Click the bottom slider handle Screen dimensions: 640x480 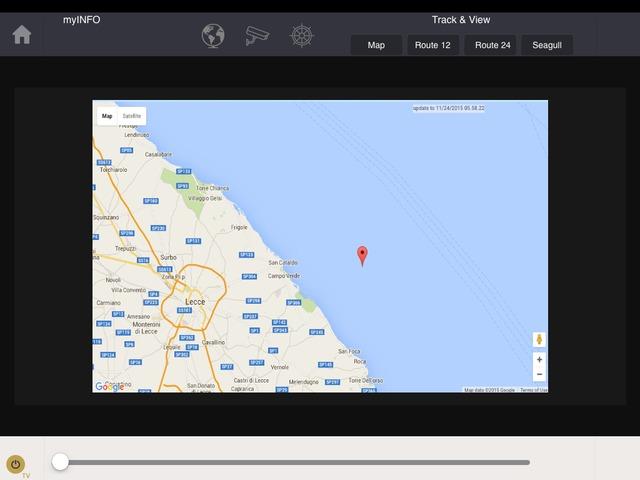(x=60, y=461)
